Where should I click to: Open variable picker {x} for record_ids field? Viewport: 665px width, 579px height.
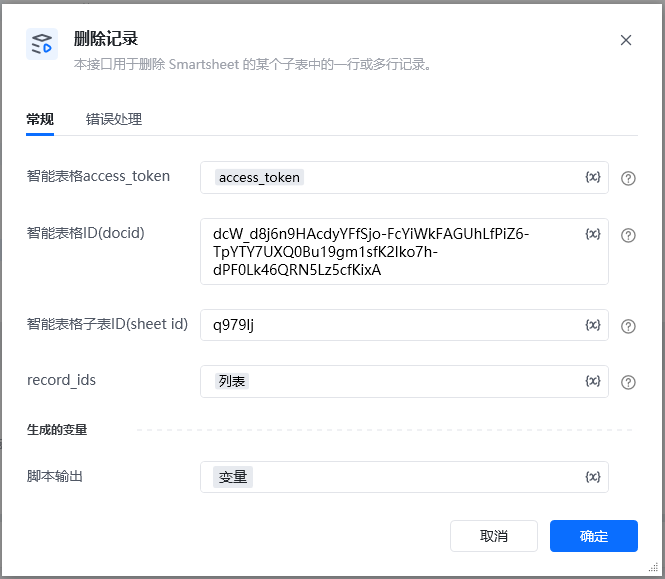pyautogui.click(x=593, y=381)
